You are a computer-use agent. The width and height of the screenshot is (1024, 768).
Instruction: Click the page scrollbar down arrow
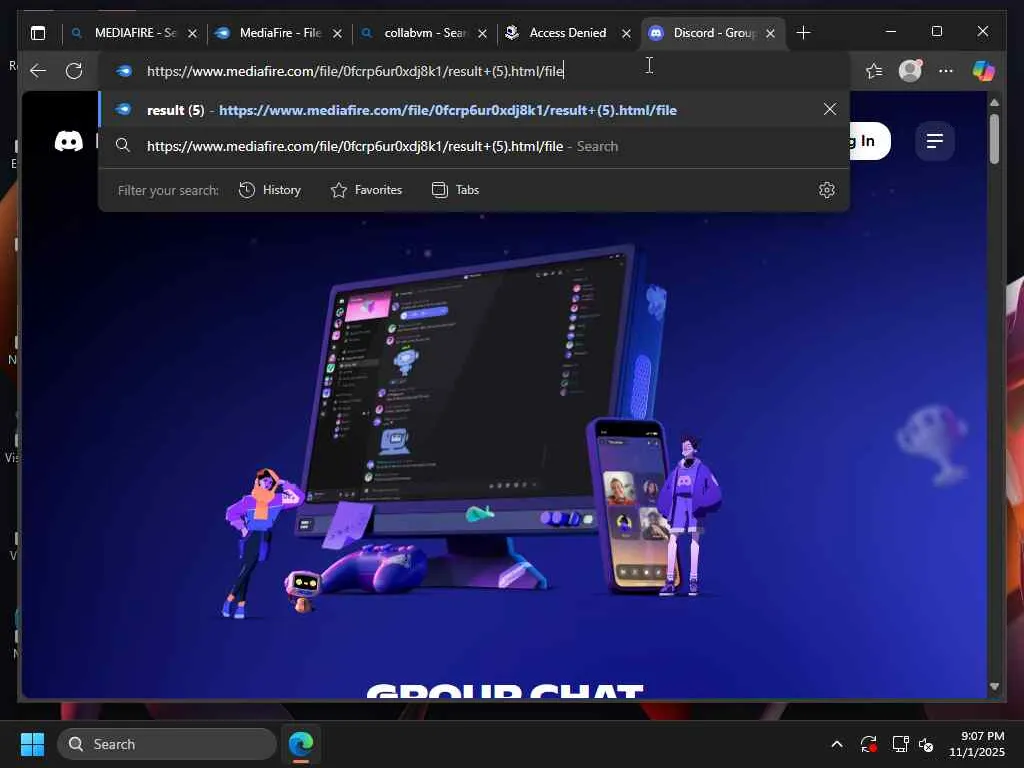pyautogui.click(x=994, y=686)
